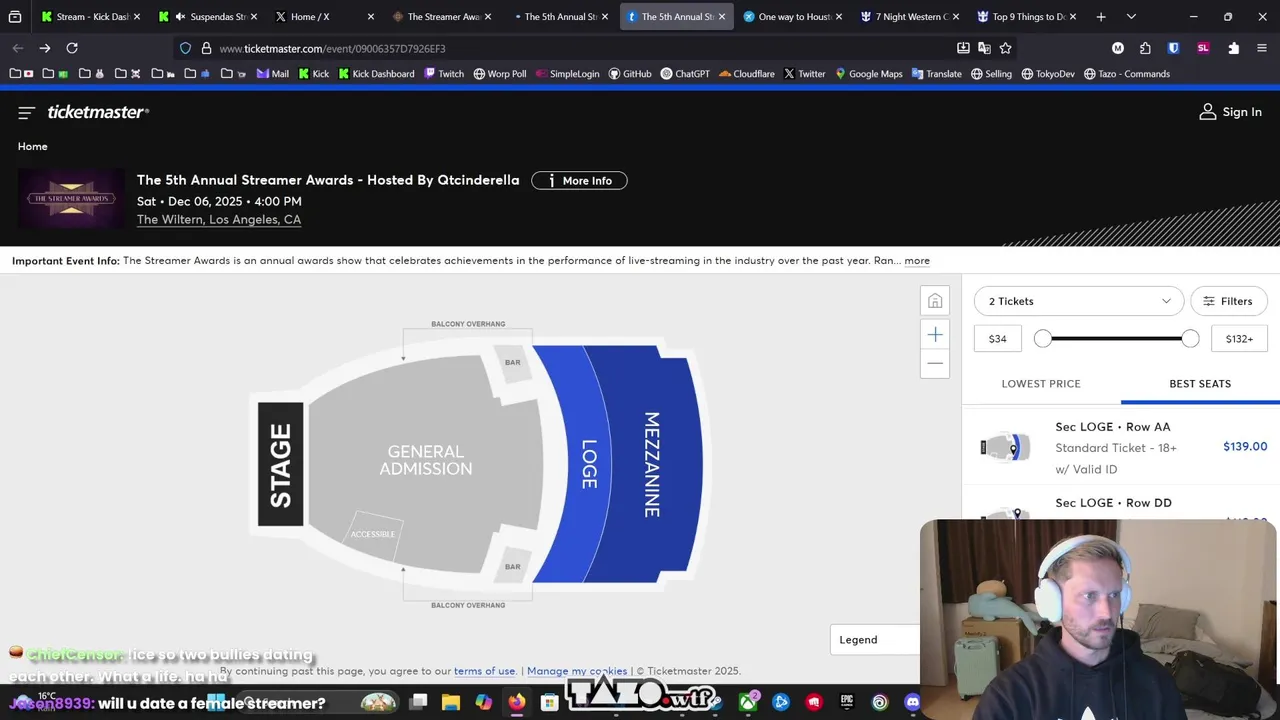Click the More Info button
The height and width of the screenshot is (720, 1280).
579,181
